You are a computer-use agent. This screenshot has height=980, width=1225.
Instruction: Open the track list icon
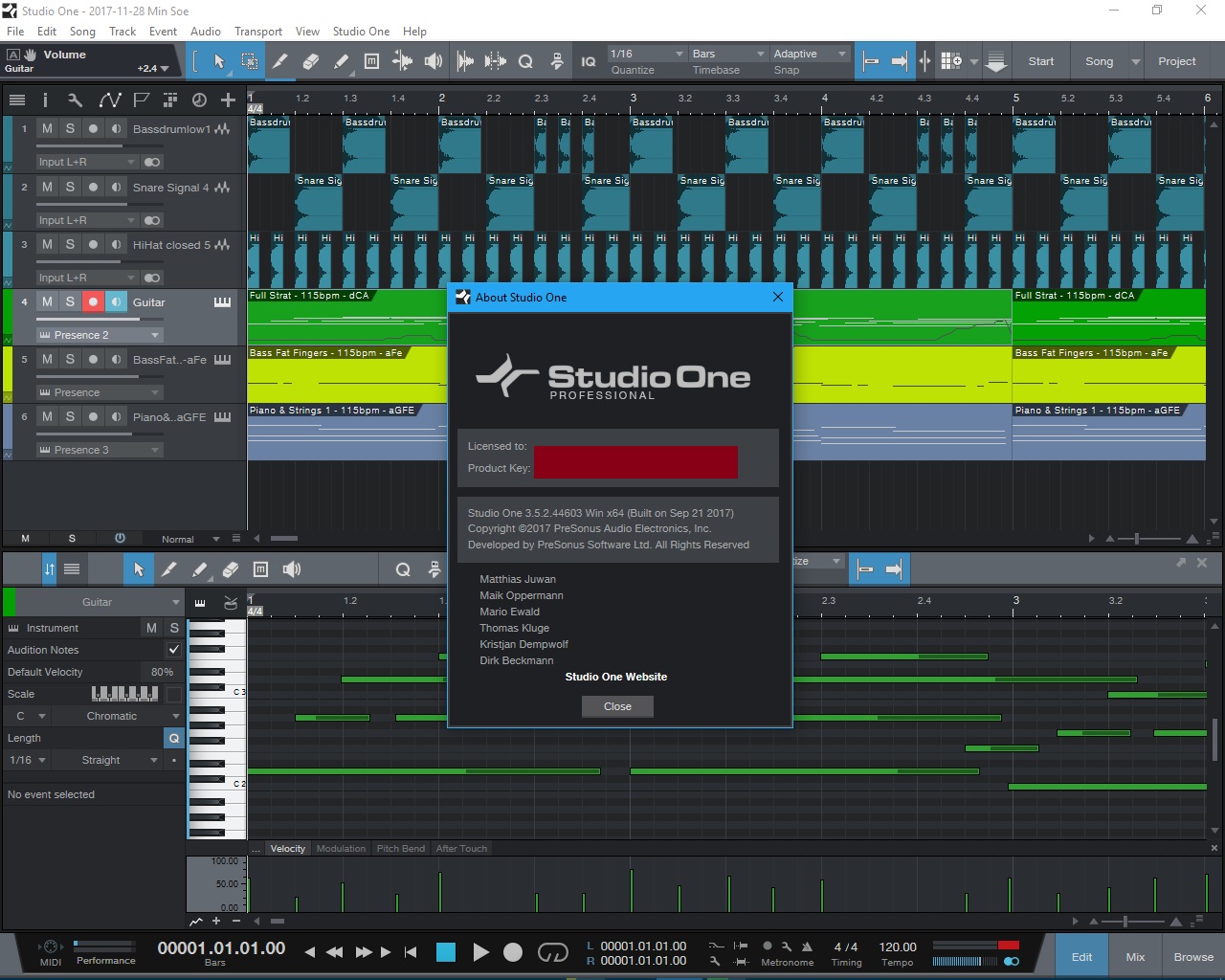click(x=17, y=100)
